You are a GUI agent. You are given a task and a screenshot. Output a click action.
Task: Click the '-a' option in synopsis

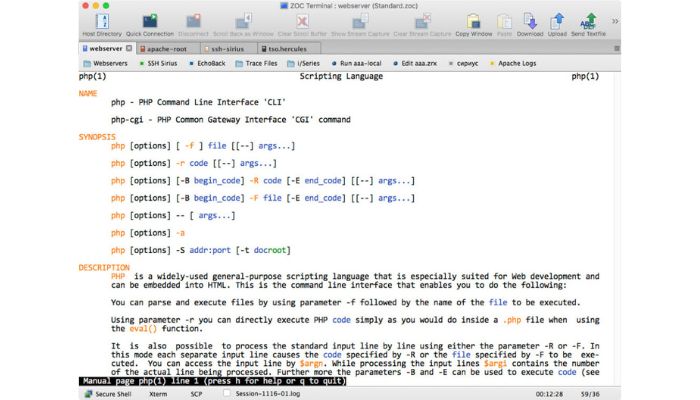[x=180, y=233]
